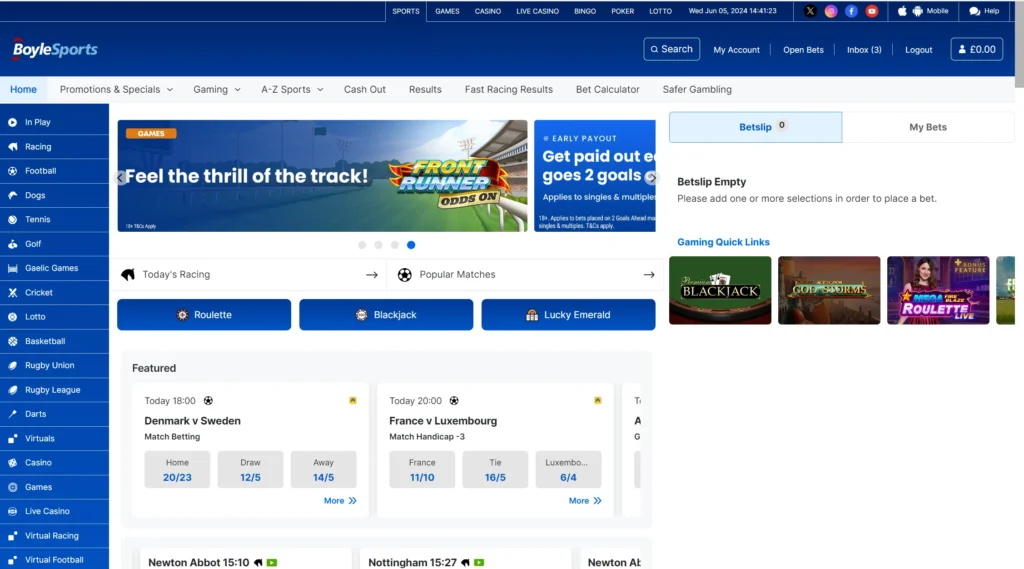Screen dimensions: 1024x569
Task: Select Tennis in the sports sidebar
Action: pyautogui.click(x=54, y=219)
